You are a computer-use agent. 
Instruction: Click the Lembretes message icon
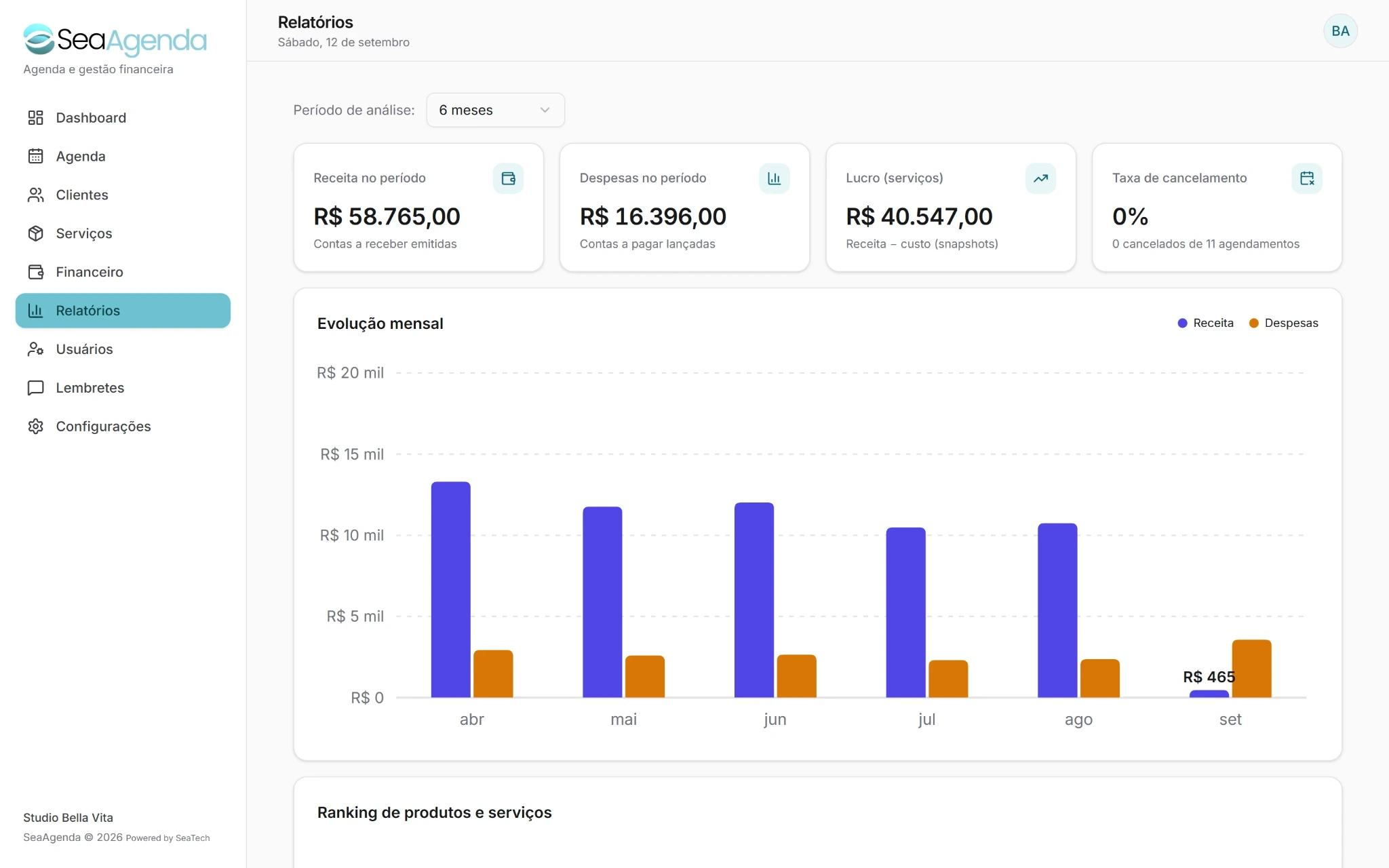click(x=35, y=388)
